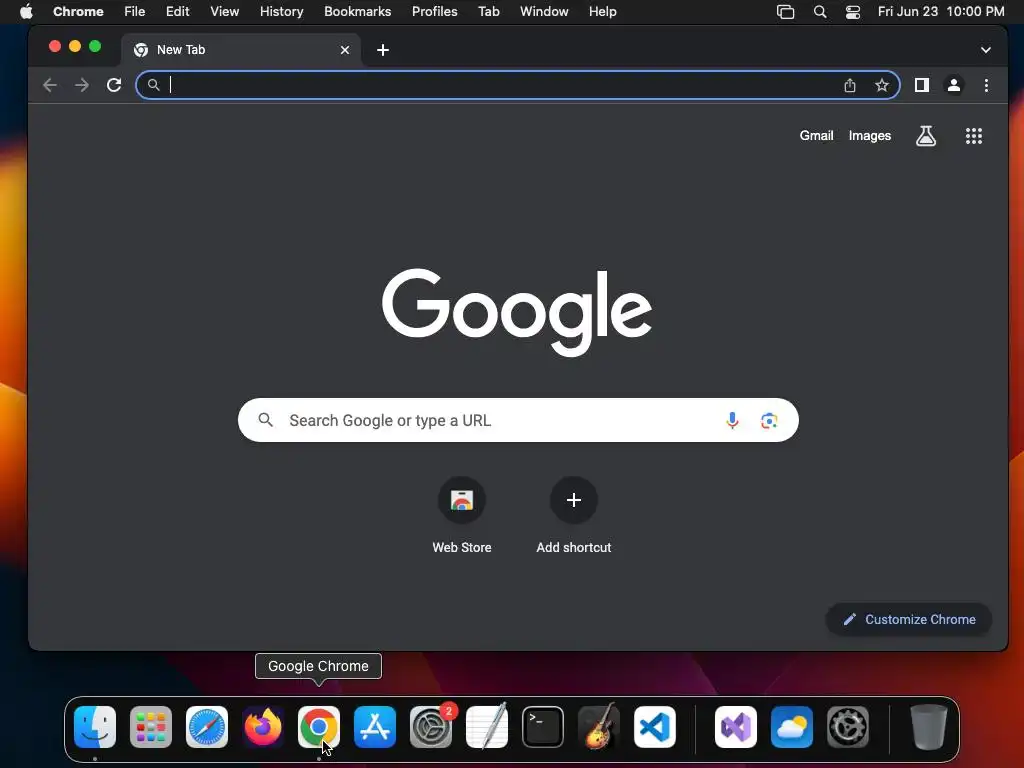Open Visual Studio purple icon in Dock

[736, 727]
